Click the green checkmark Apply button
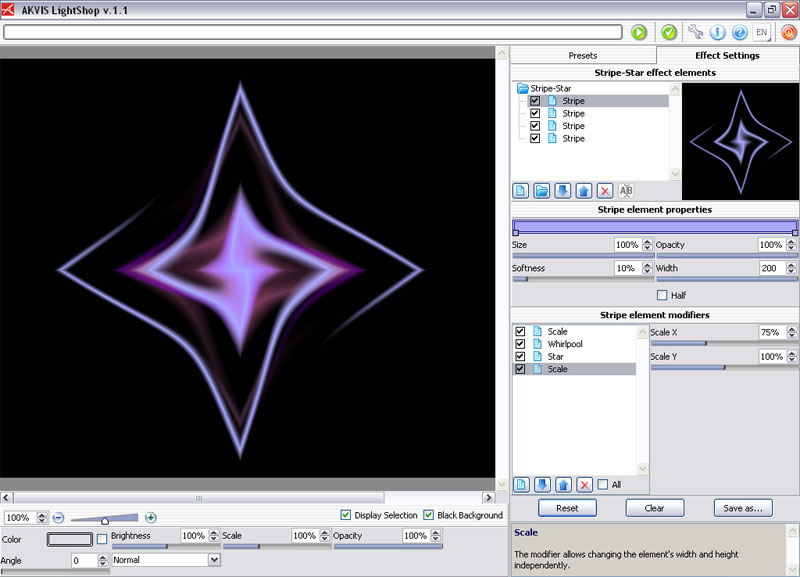This screenshot has height=577, width=800. (x=669, y=32)
